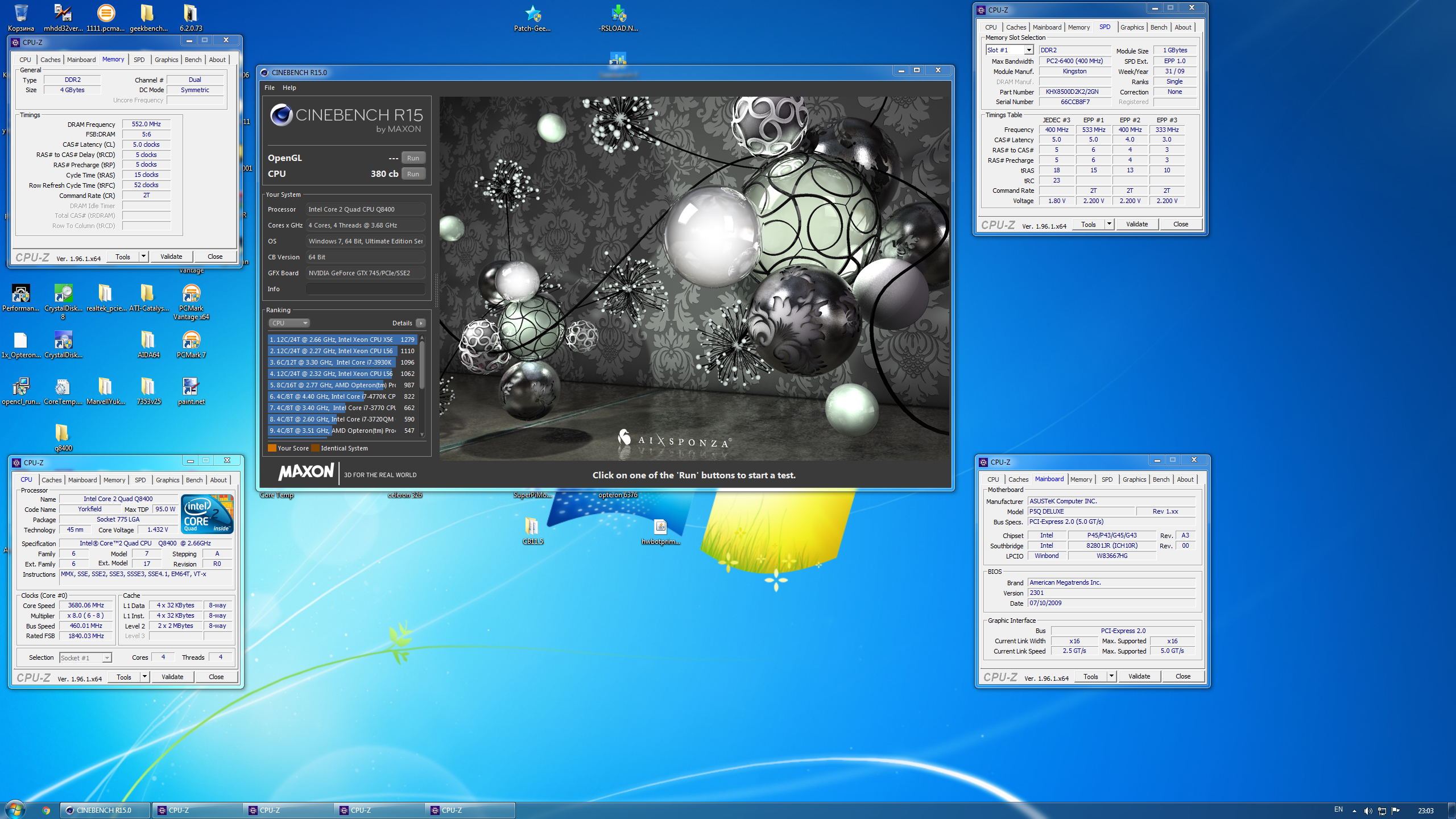Viewport: 1456px width, 819px height.
Task: Click the Info input field in Cinebench
Action: tap(366, 289)
